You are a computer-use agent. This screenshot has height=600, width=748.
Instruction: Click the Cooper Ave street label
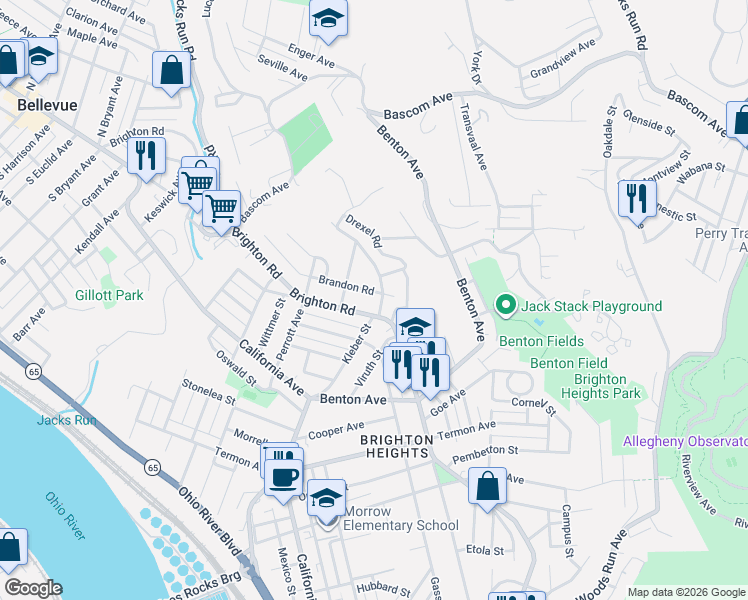coord(336,430)
